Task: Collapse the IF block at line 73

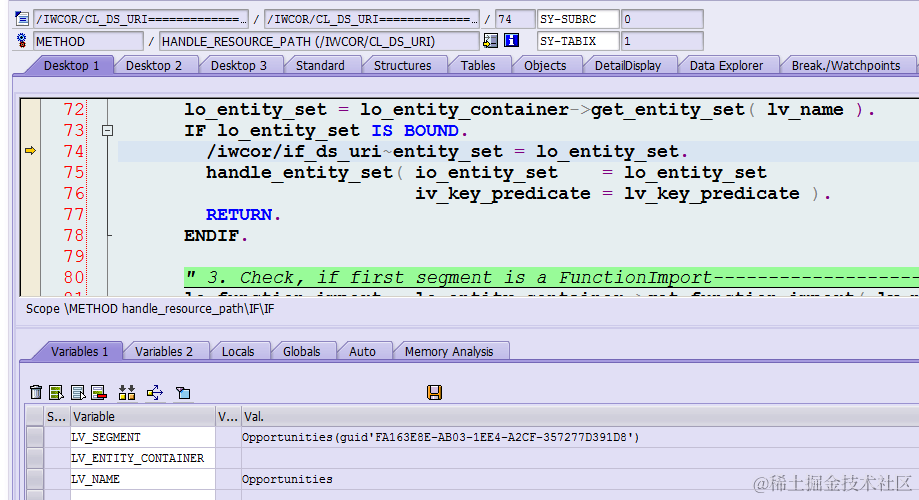Action: coord(107,130)
